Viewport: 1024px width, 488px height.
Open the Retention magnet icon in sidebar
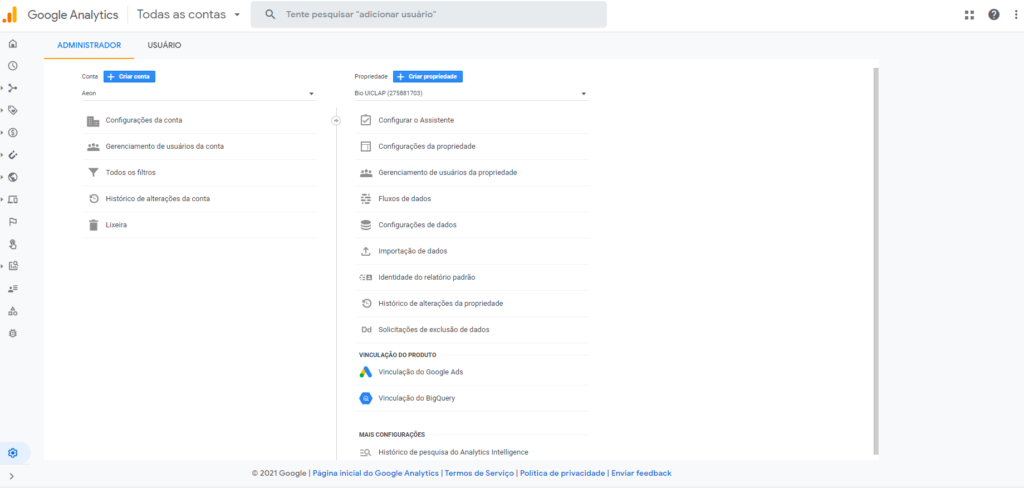click(x=12, y=155)
